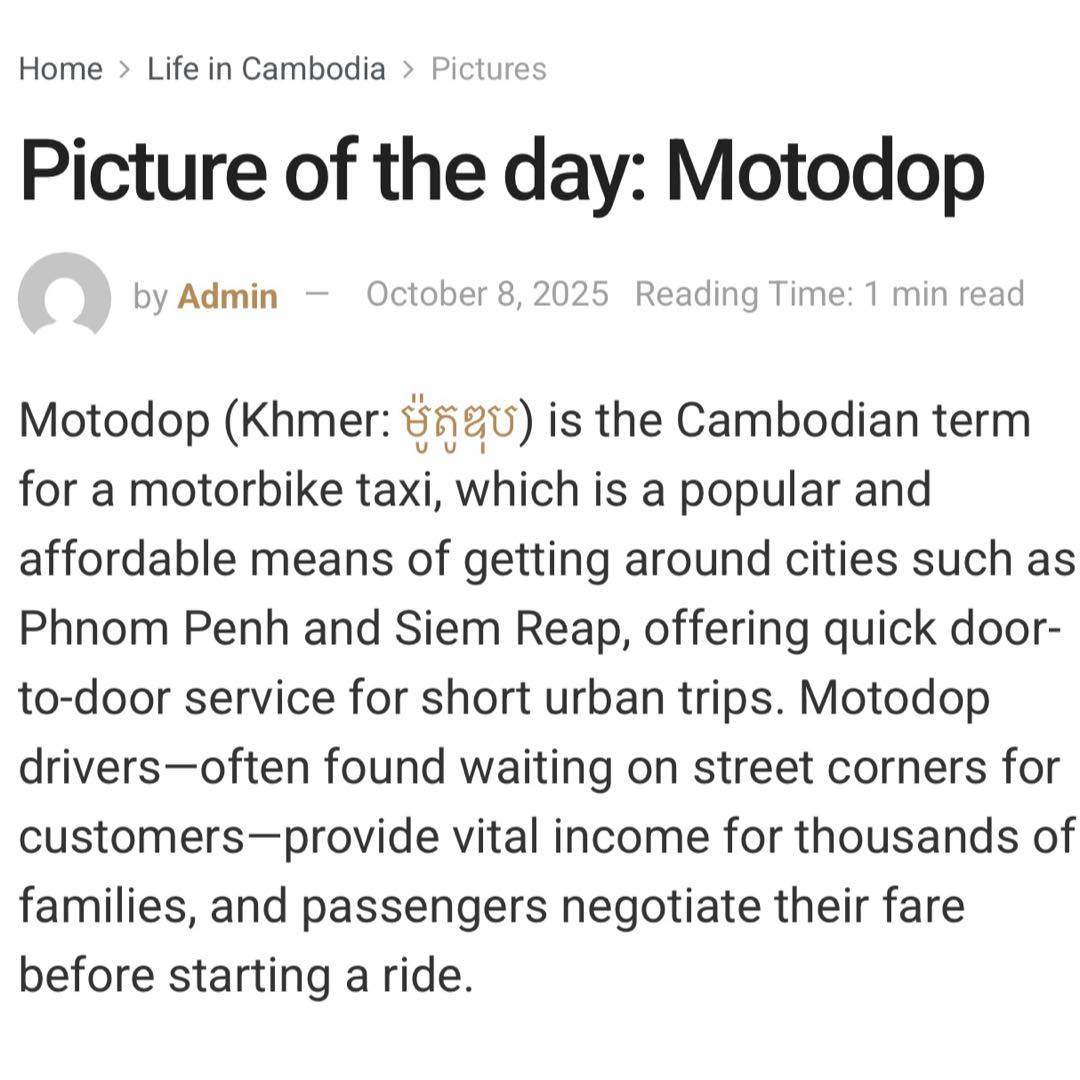
Task: Click the article title heading
Action: click(502, 172)
